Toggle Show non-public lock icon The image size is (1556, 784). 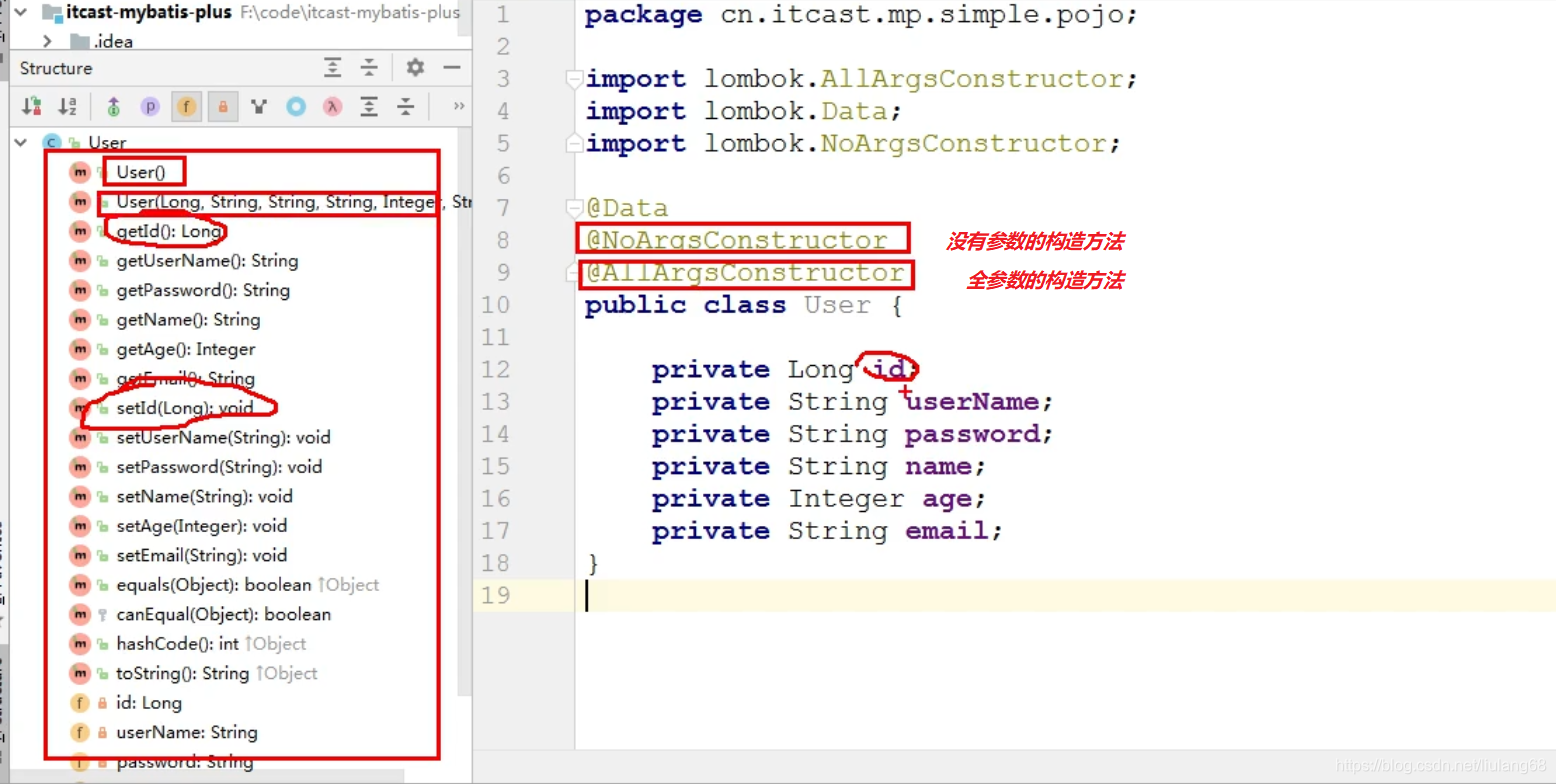tap(223, 106)
